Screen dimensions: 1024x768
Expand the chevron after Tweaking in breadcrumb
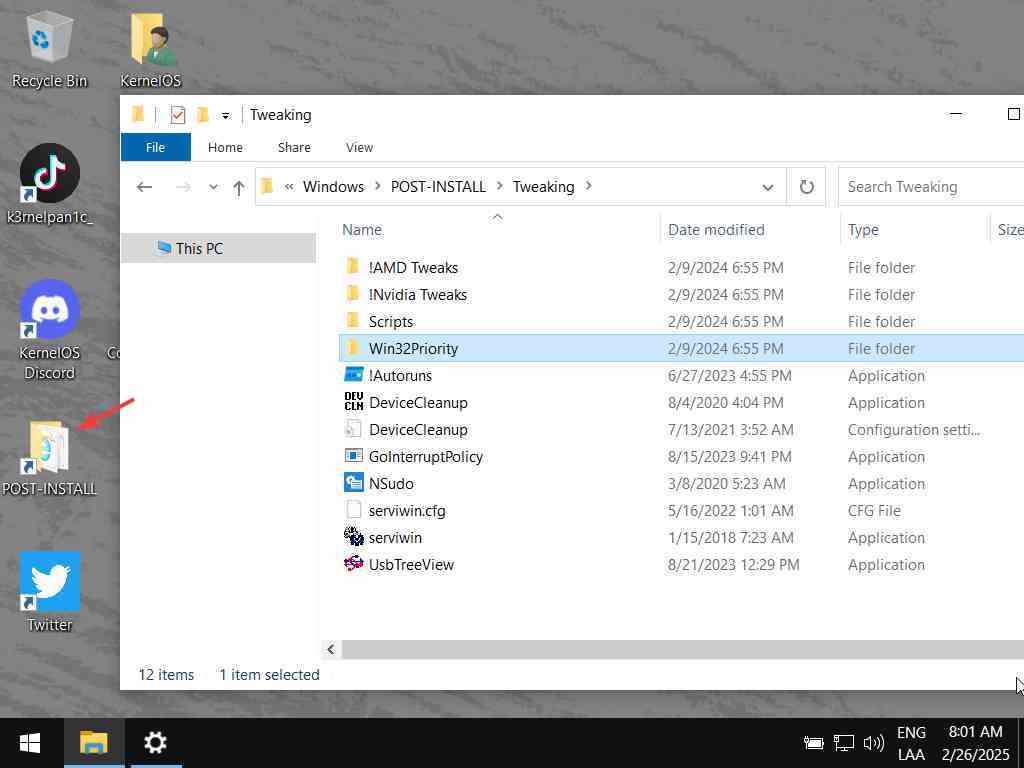[588, 186]
